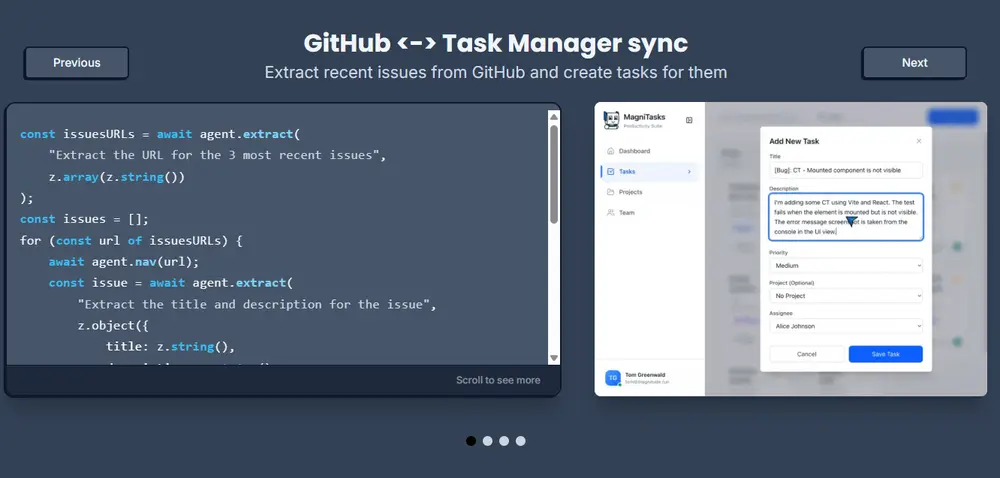
Task: Click Tom Greenwald's avatar icon
Action: tap(613, 377)
